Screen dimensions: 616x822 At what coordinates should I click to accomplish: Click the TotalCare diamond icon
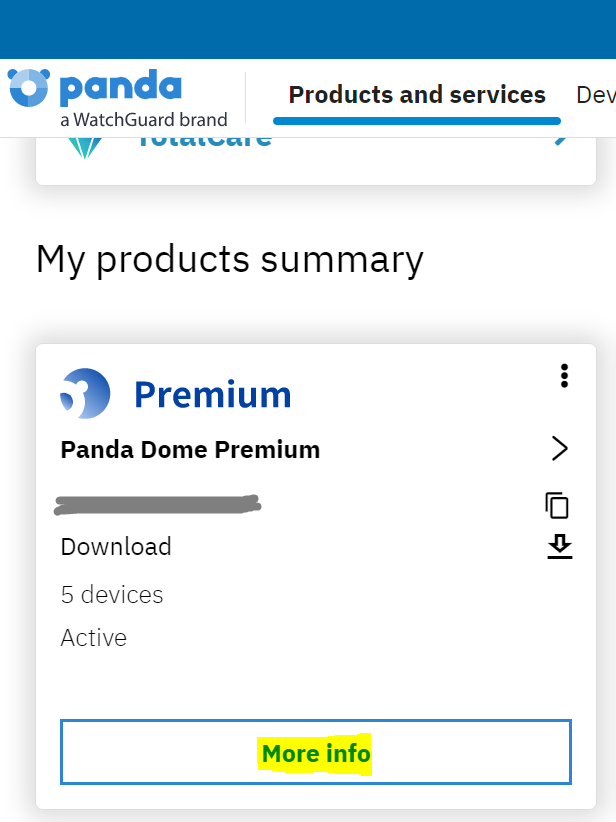click(84, 148)
